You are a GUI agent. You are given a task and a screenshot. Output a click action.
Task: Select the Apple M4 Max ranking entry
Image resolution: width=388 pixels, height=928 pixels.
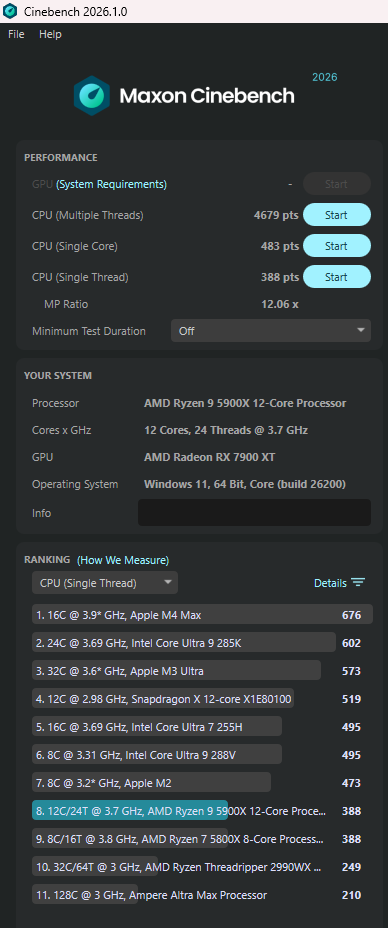tap(202, 614)
